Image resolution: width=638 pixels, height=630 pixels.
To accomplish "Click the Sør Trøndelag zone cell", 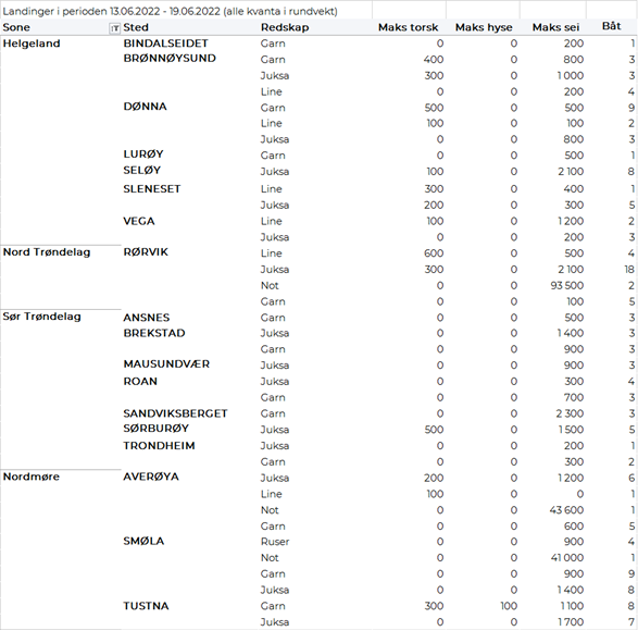I will (43, 316).
